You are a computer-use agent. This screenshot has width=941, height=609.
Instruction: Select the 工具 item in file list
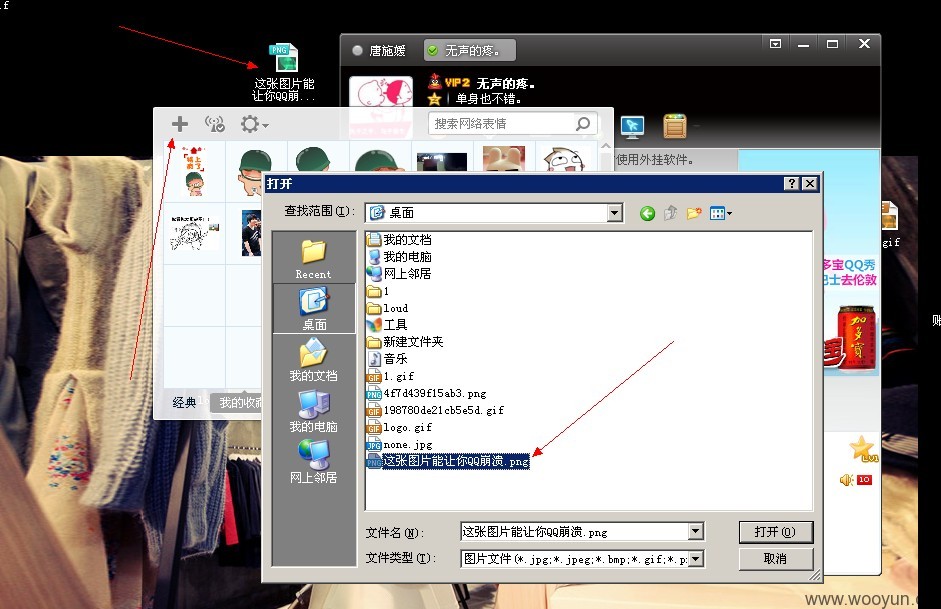[388, 325]
